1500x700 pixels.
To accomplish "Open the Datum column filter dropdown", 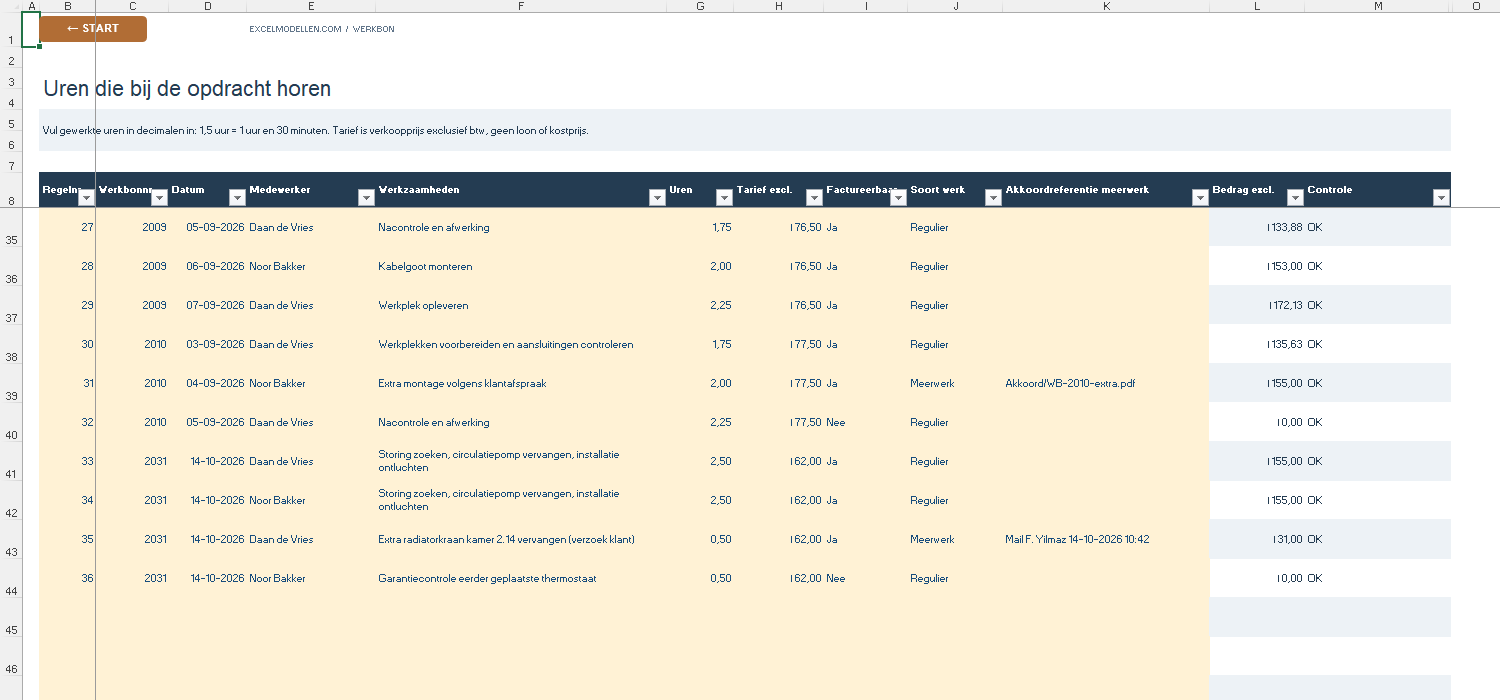I will (237, 197).
